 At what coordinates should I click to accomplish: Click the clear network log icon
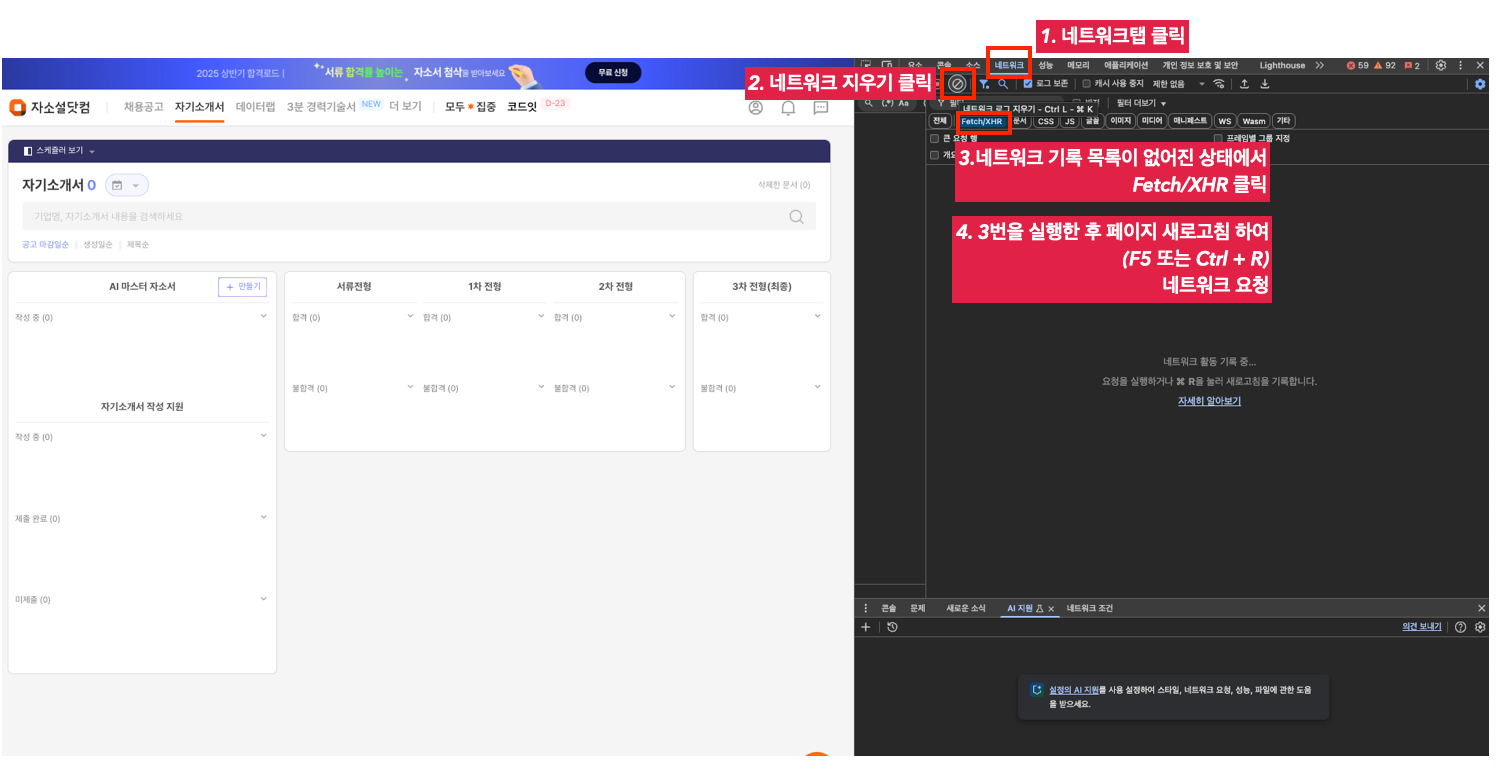[957, 84]
